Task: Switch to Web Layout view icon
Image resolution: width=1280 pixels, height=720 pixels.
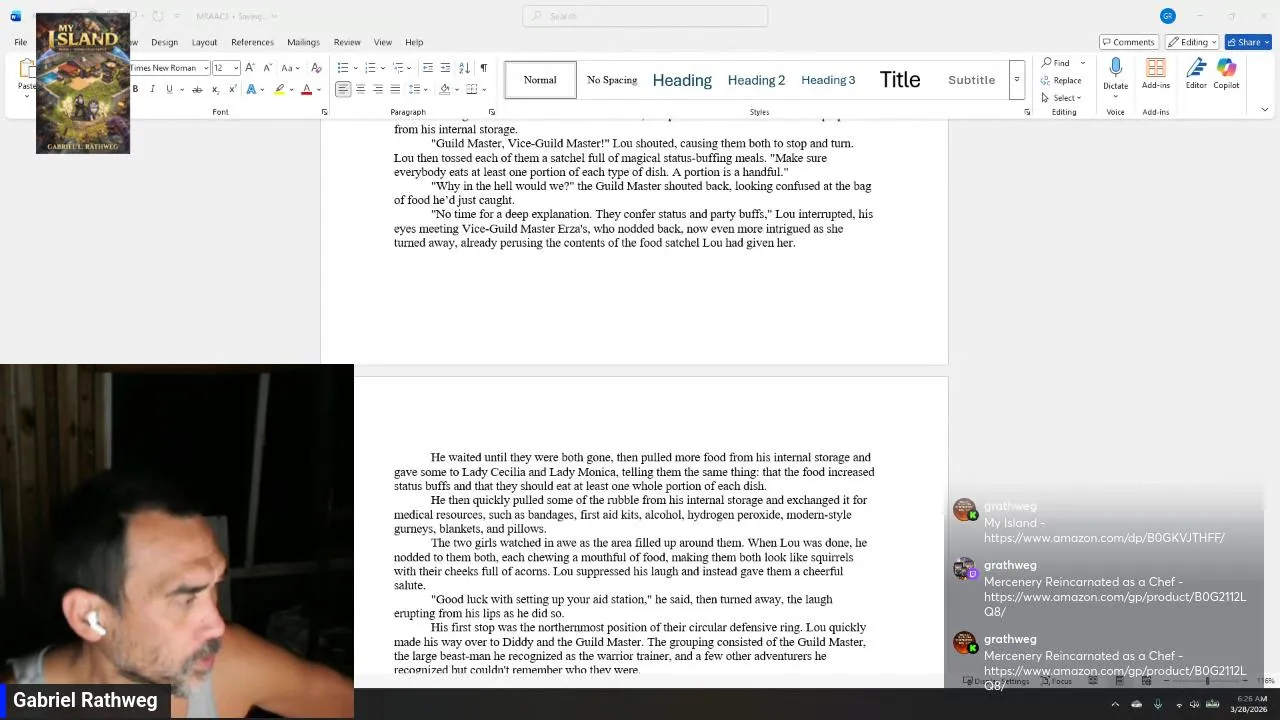Action: [1146, 681]
